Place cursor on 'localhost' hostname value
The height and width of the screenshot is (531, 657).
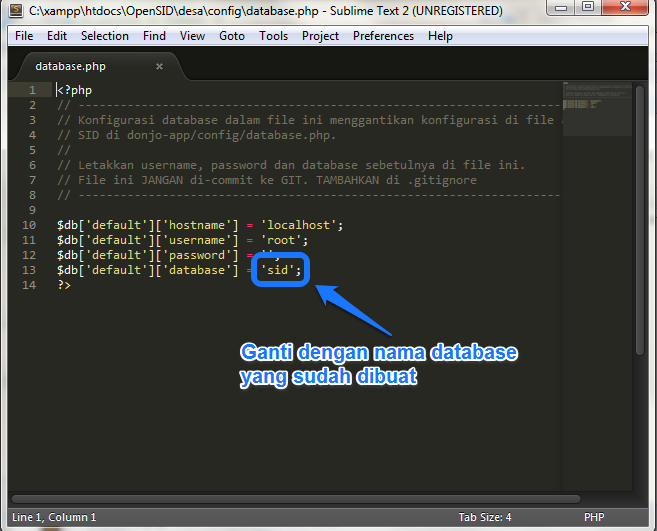tap(301, 225)
